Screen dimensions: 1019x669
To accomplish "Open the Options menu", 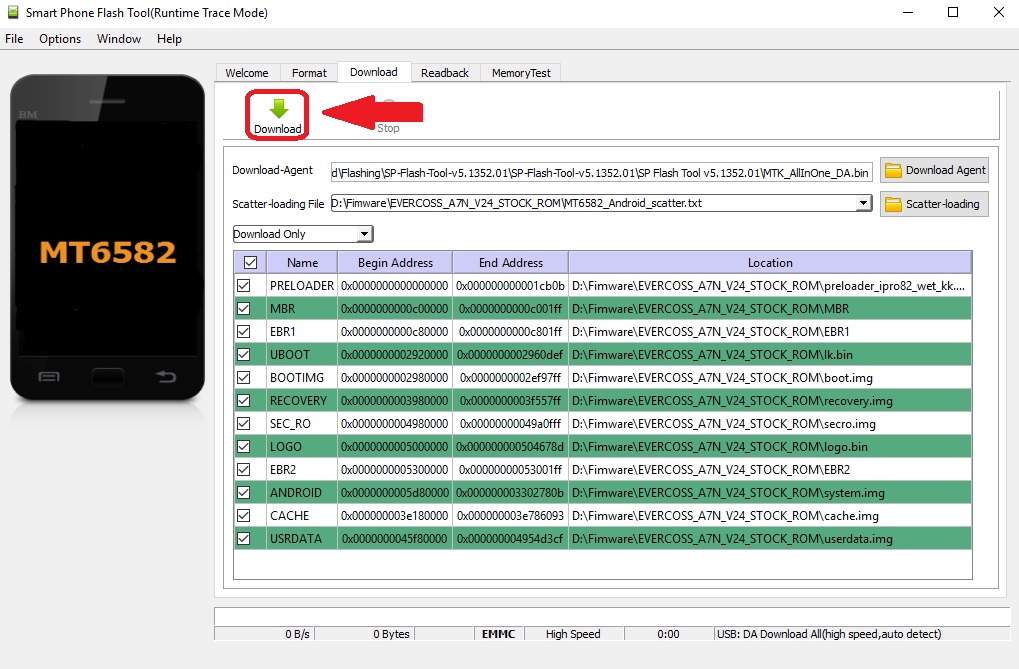I will pyautogui.click(x=60, y=39).
